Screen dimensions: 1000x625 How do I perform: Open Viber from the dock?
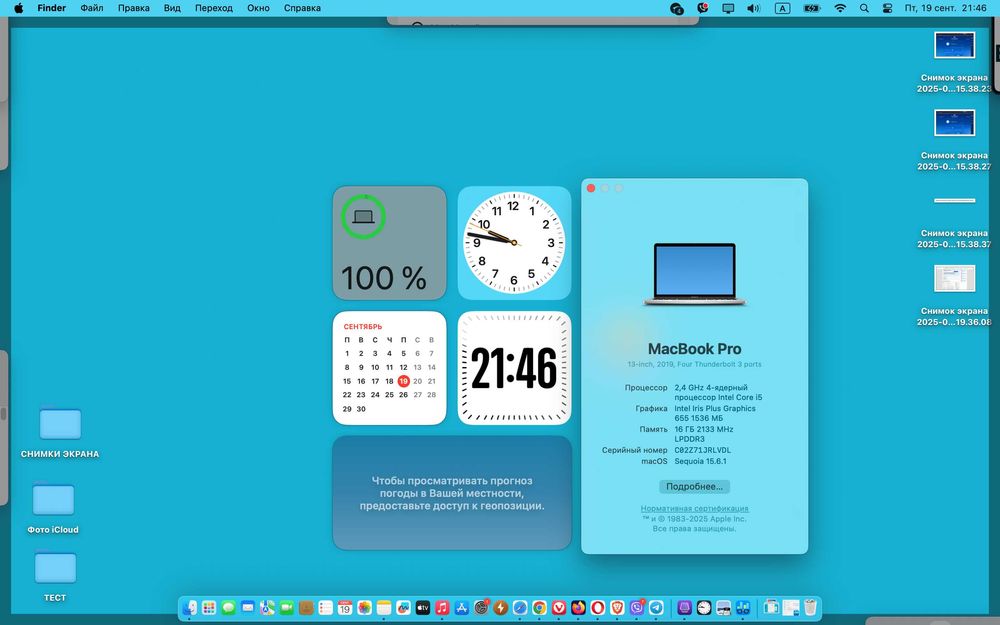coord(636,608)
